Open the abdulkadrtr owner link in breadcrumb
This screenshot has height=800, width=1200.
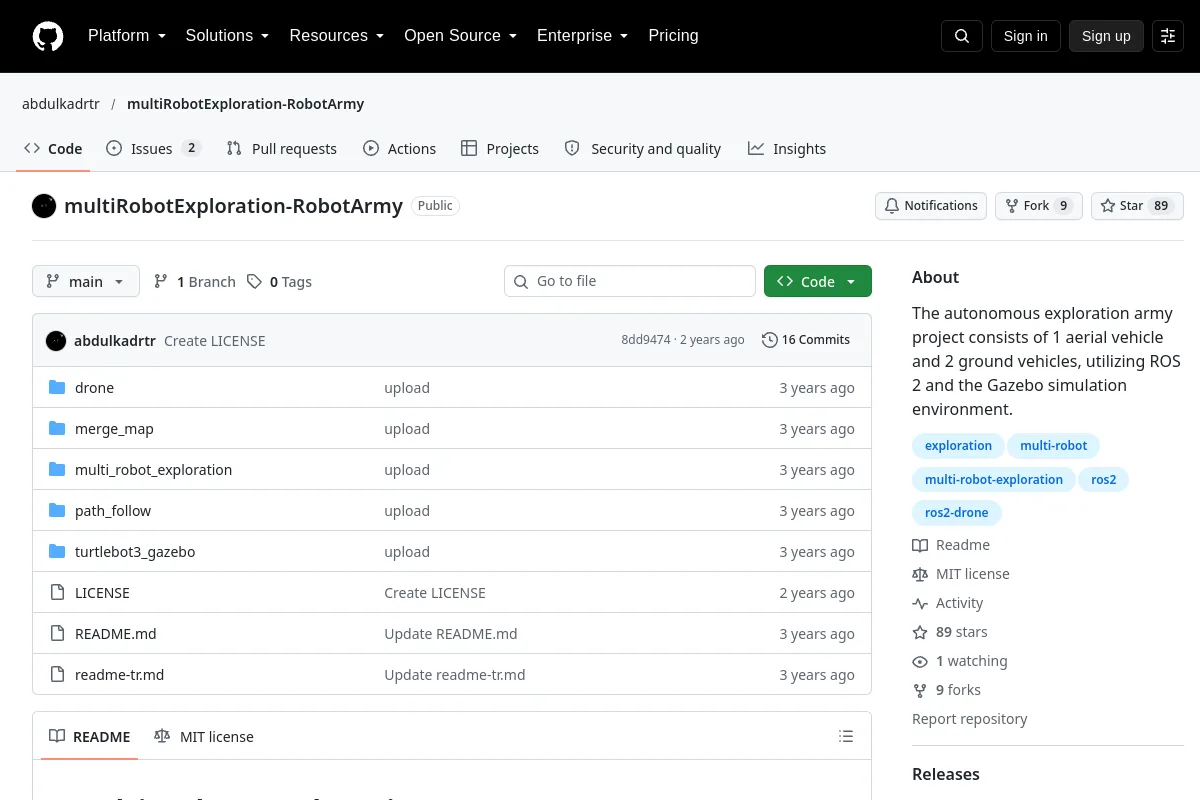[61, 104]
